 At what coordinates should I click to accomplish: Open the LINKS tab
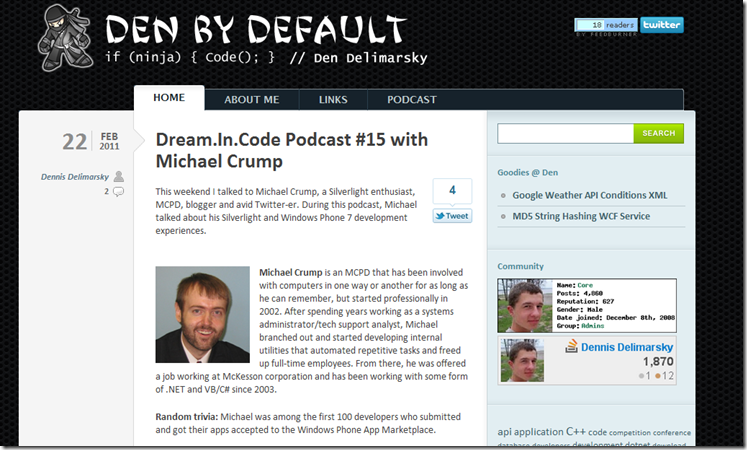coord(333,100)
